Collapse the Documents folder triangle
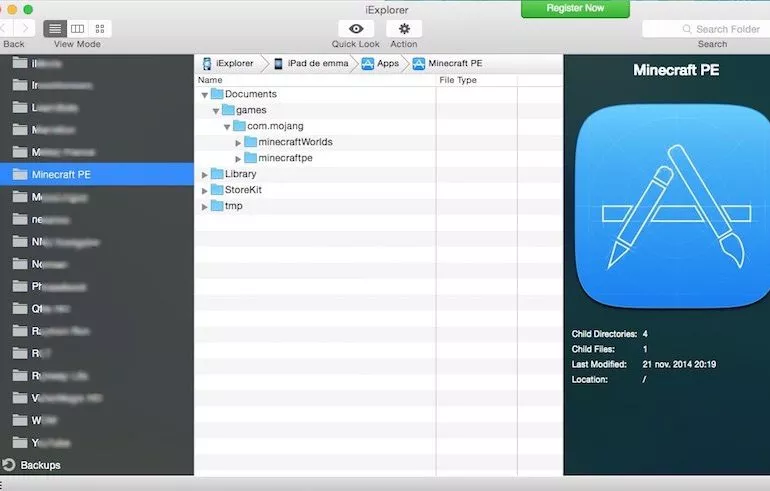770x491 pixels. 205,95
